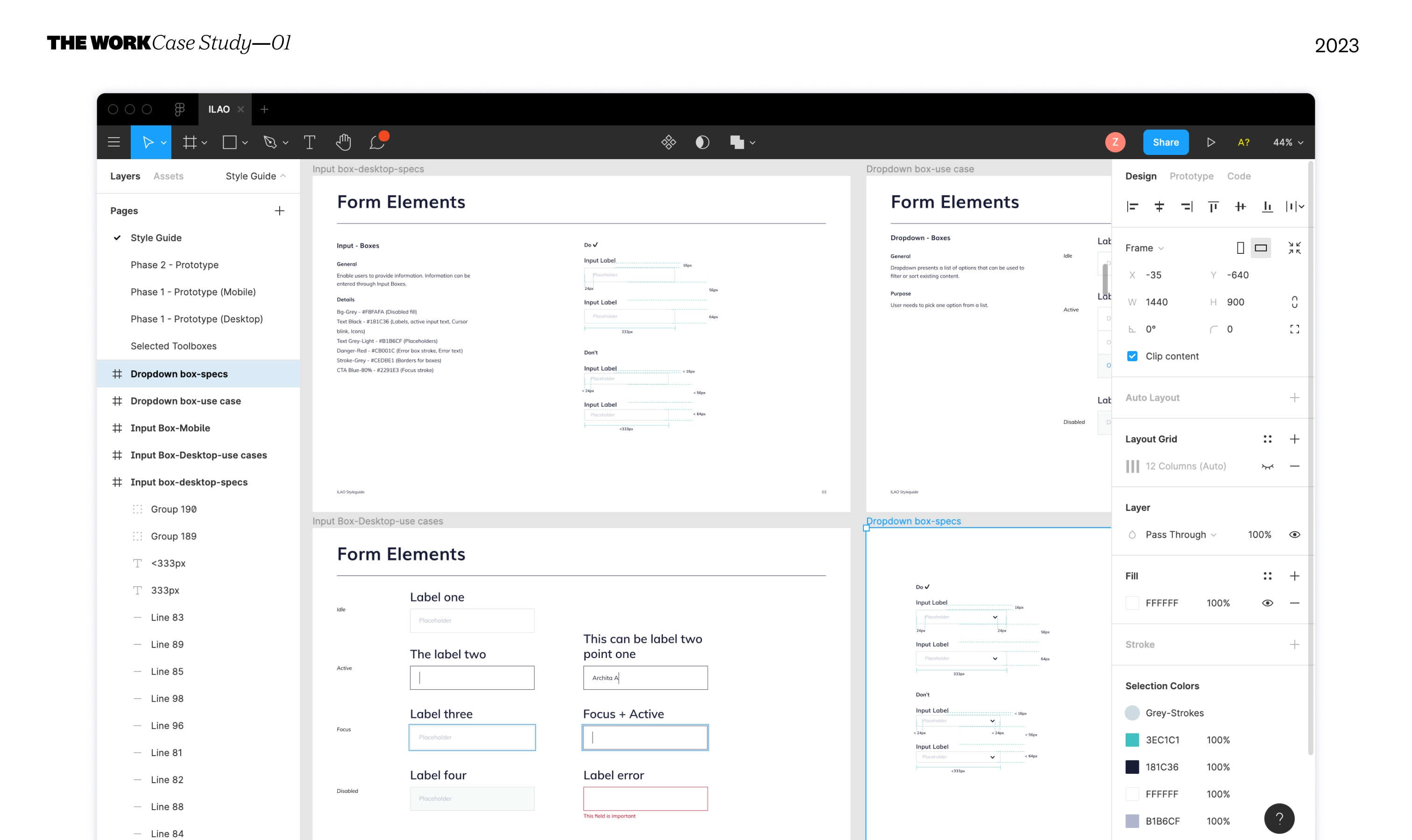Select Input Box-Mobile frame layer
1412x840 pixels.
198,428
